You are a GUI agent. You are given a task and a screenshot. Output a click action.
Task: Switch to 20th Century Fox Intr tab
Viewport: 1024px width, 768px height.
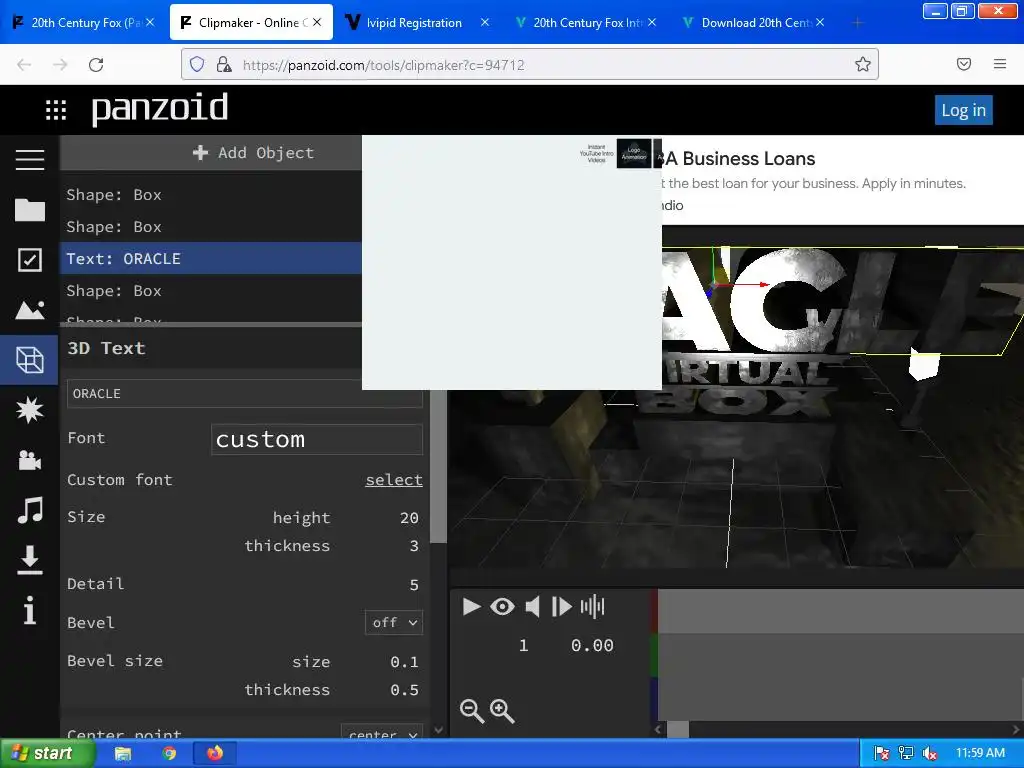coord(584,22)
